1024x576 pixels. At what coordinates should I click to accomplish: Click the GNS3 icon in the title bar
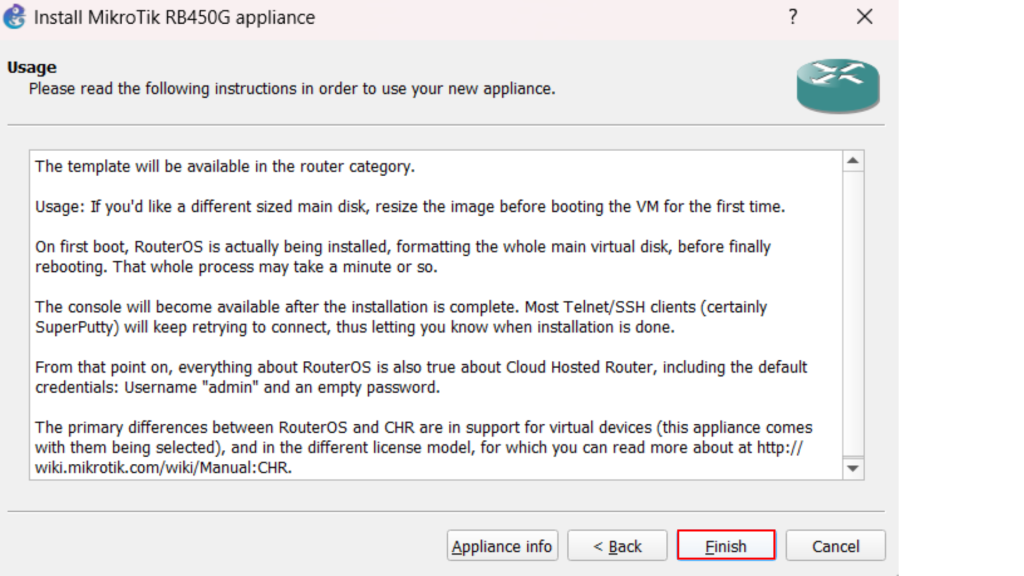[14, 17]
